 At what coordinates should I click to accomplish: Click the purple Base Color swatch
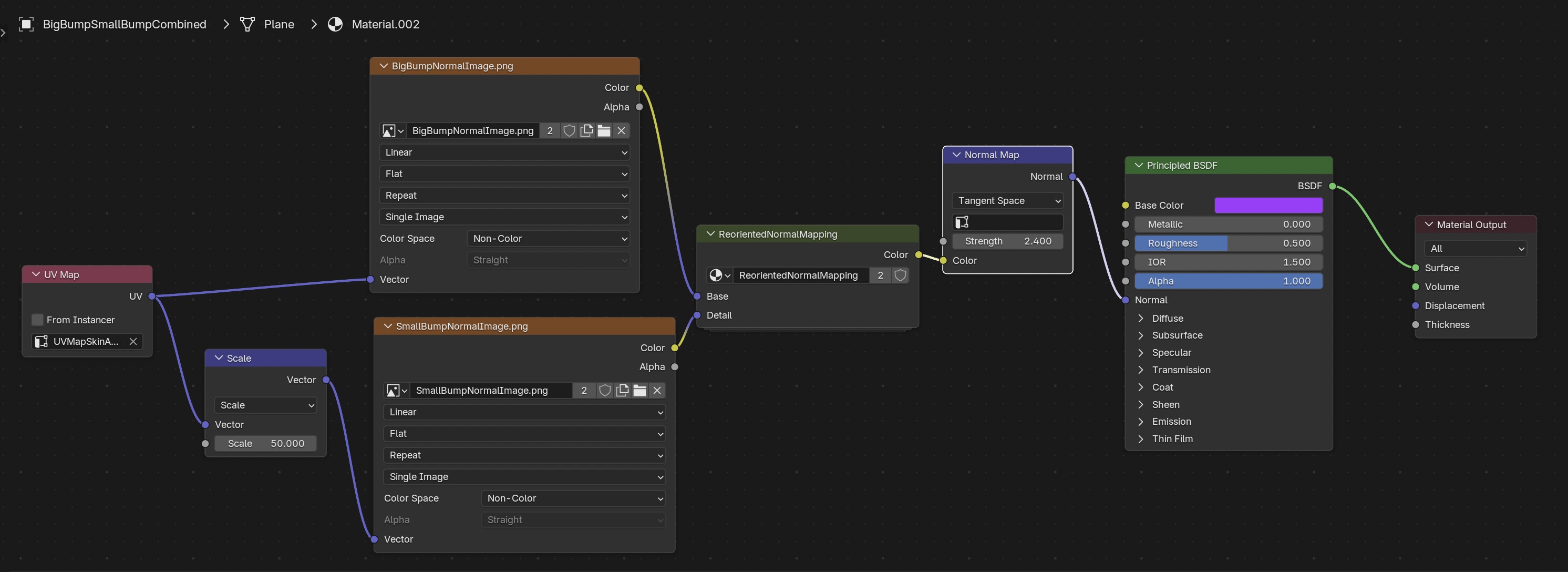pos(1268,205)
